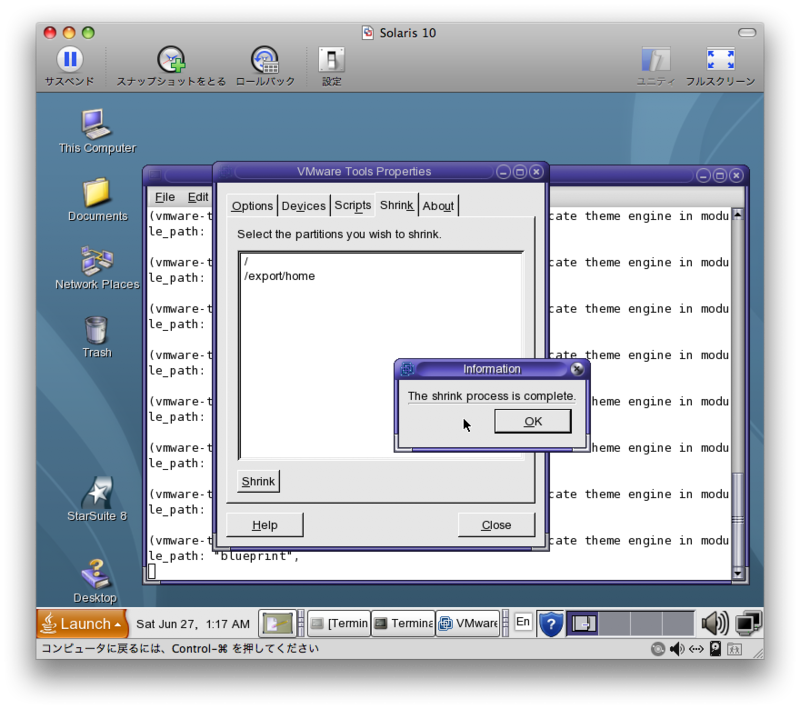
Task: Click the CD drive status icon
Action: pos(658,649)
